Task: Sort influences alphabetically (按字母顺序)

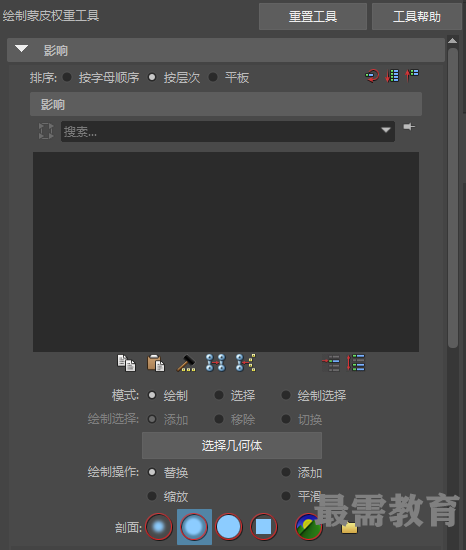Action: [x=67, y=77]
